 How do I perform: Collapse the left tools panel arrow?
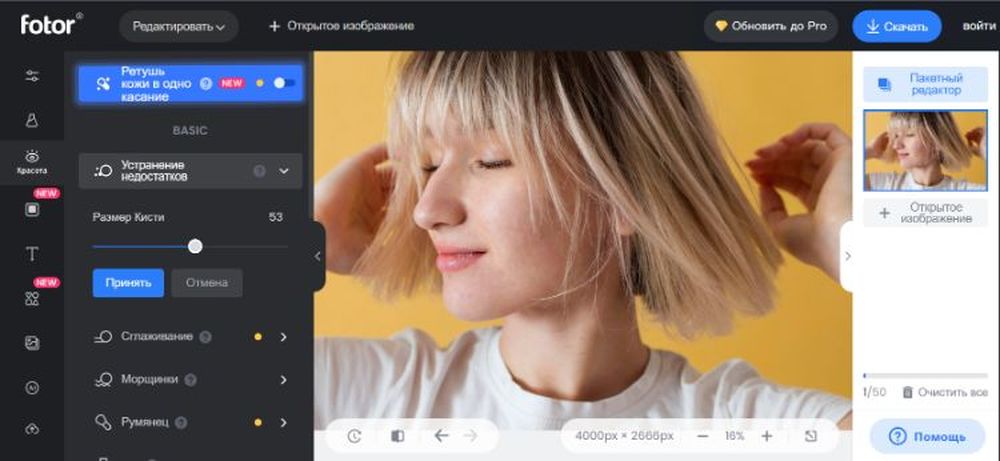tap(318, 256)
